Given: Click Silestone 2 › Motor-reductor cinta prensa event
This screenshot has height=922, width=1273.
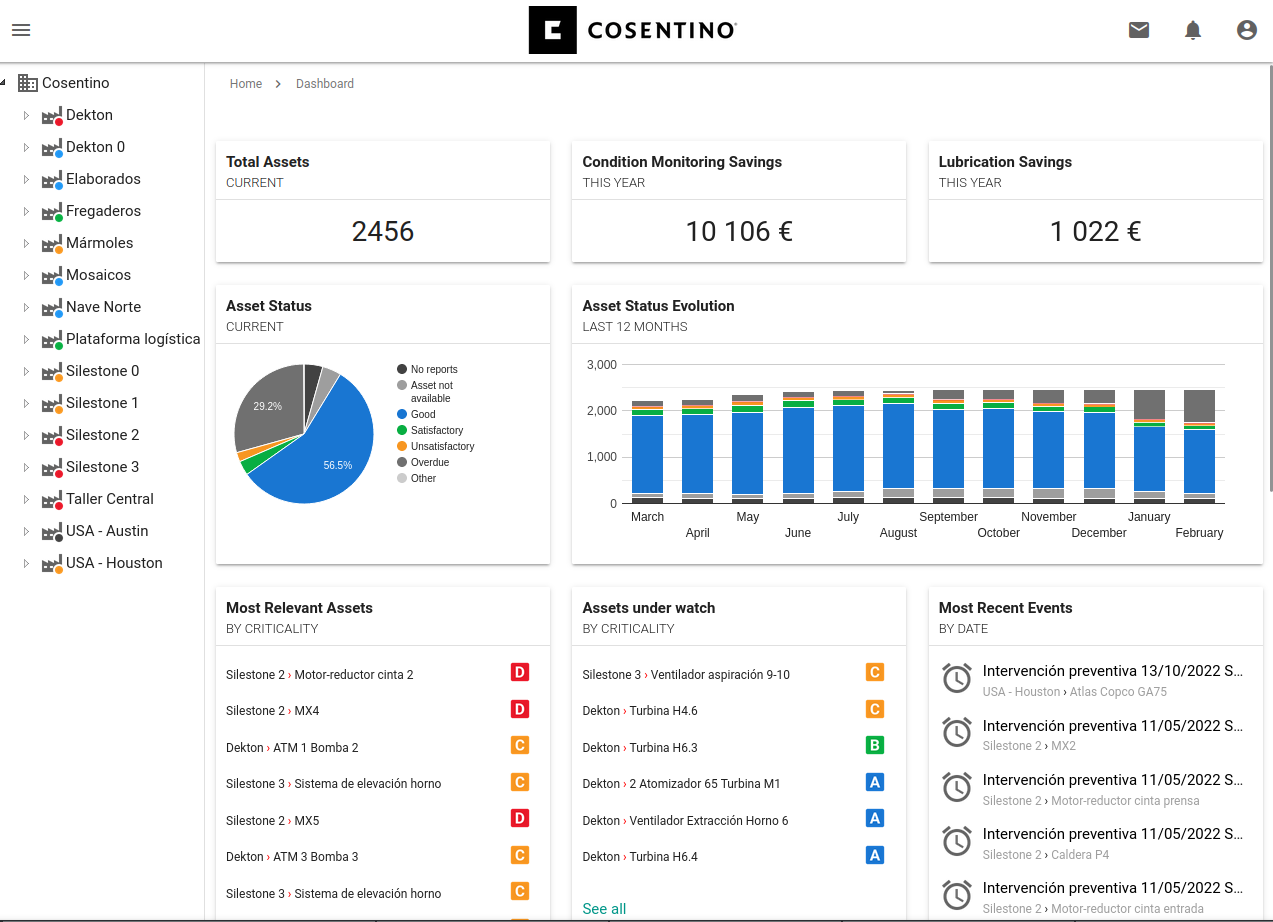Looking at the screenshot, I should (1091, 800).
